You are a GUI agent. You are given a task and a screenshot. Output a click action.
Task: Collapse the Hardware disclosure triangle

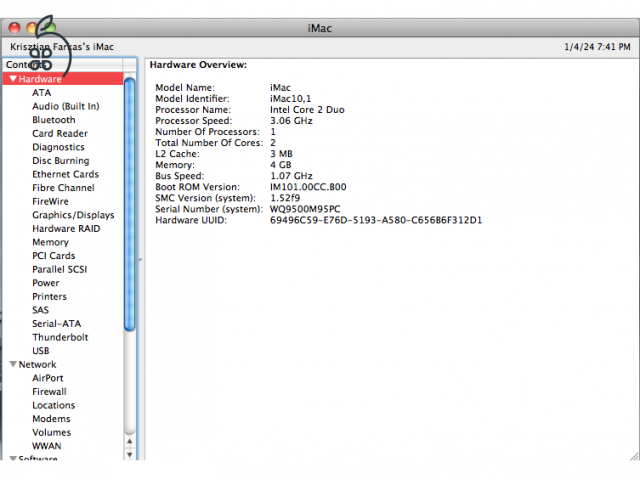click(13, 78)
